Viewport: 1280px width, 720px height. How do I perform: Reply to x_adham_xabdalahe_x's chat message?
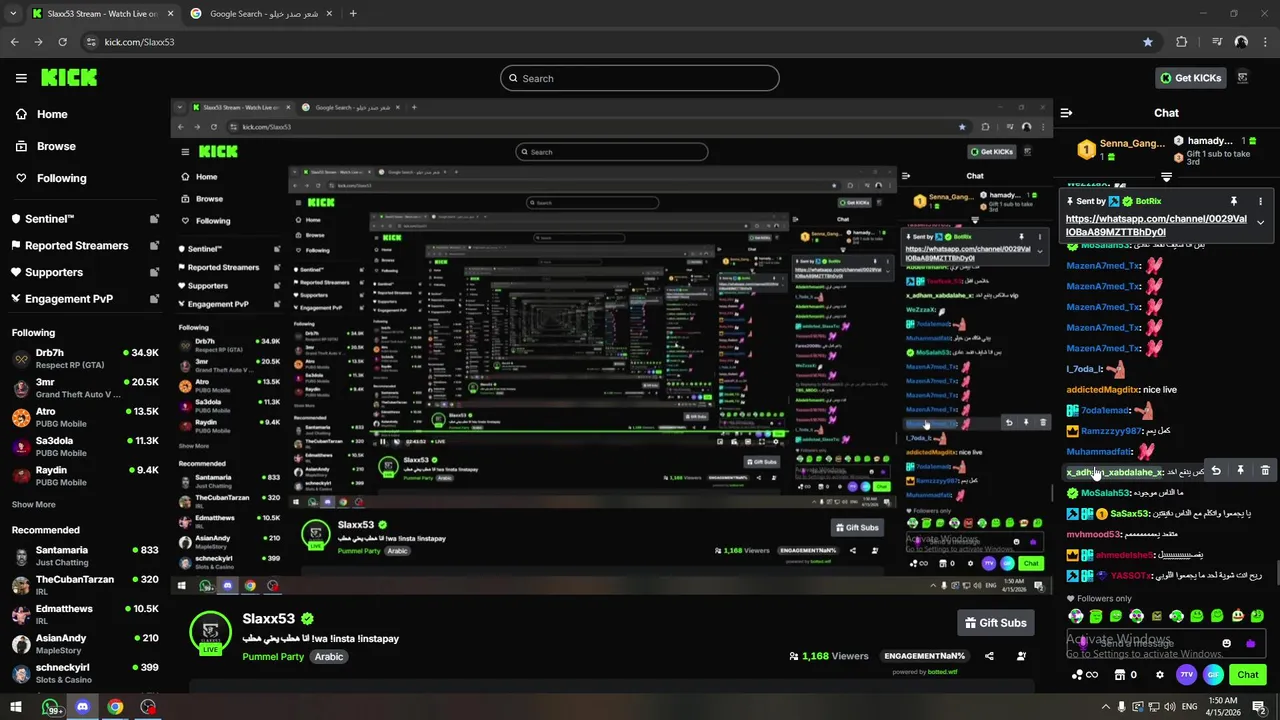point(1216,470)
